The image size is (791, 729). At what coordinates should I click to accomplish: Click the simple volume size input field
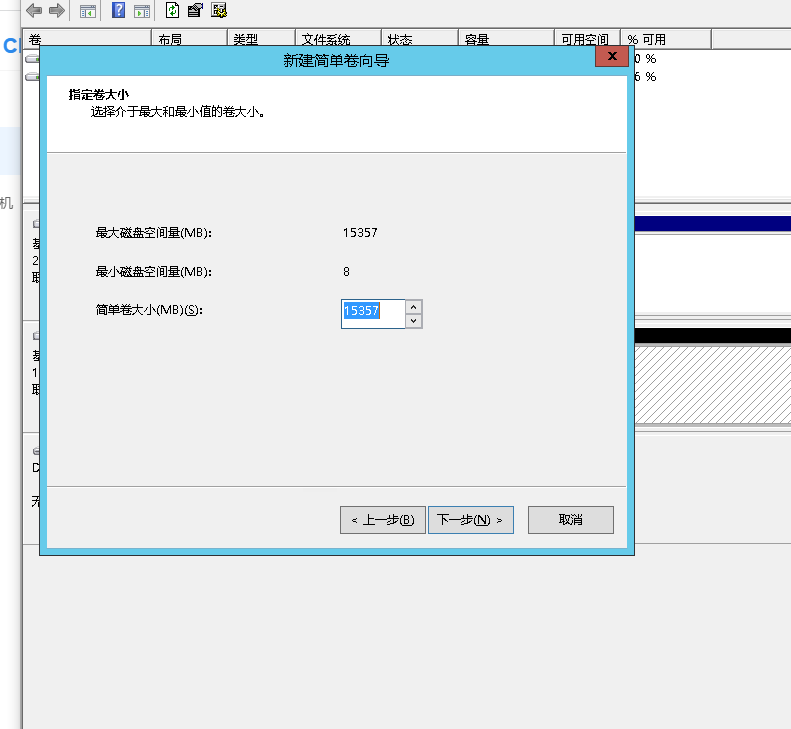click(x=372, y=313)
